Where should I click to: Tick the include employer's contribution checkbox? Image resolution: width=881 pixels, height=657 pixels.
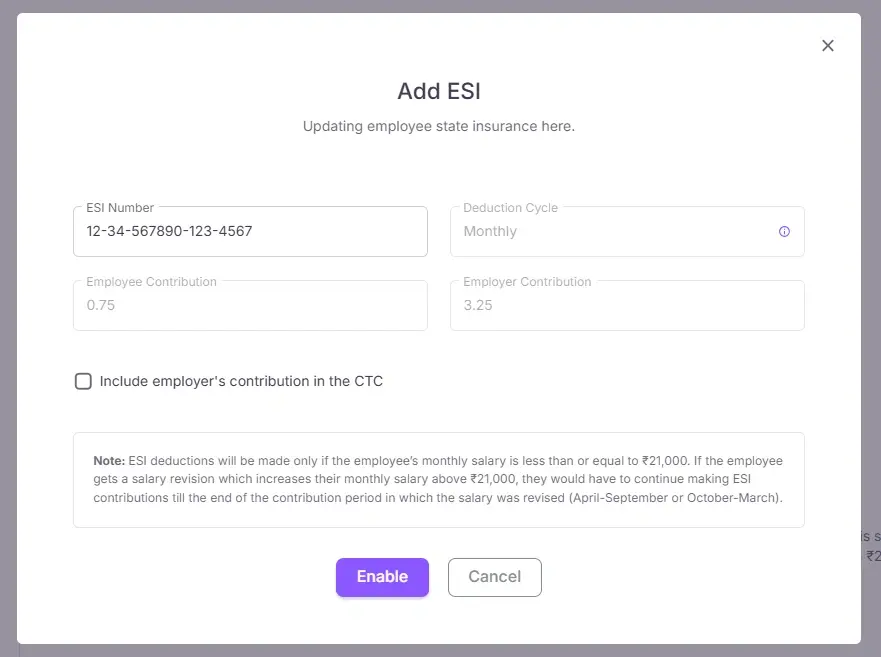[84, 381]
